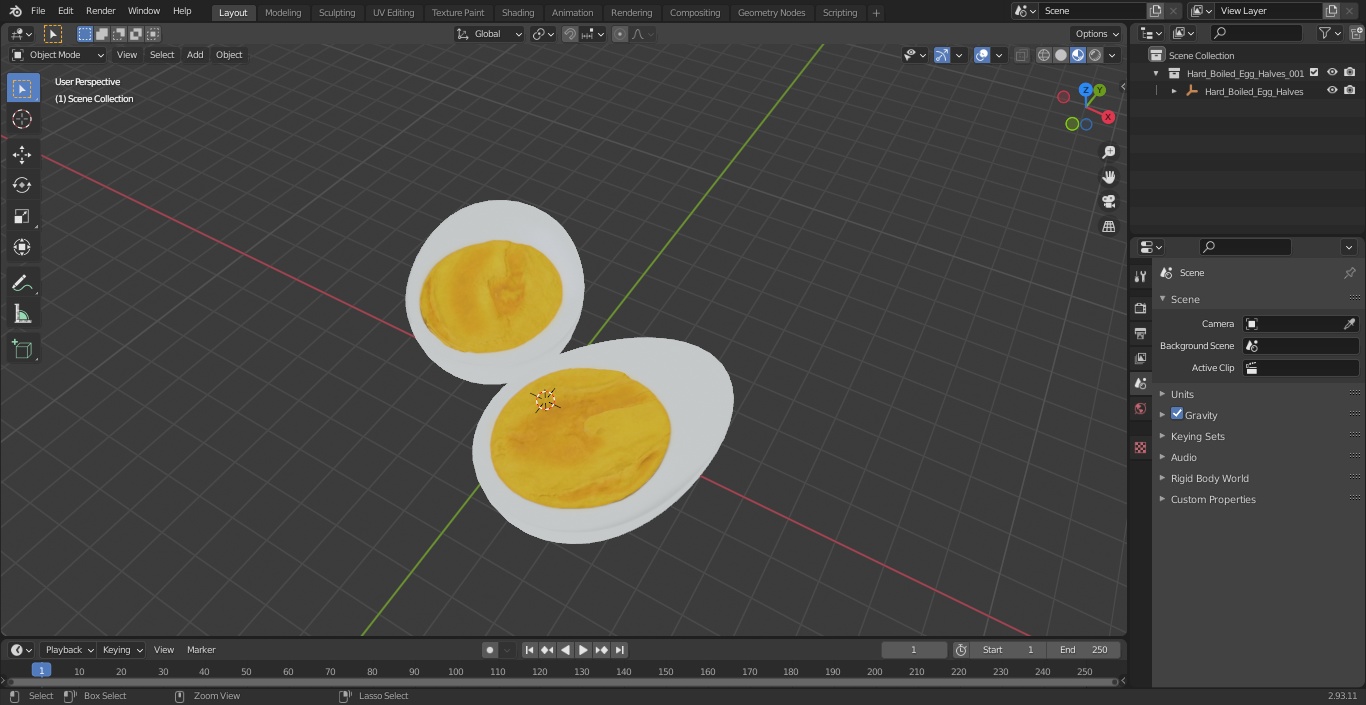The image size is (1366, 705).
Task: Switch to the Sculpting workspace tab
Action: pos(337,12)
